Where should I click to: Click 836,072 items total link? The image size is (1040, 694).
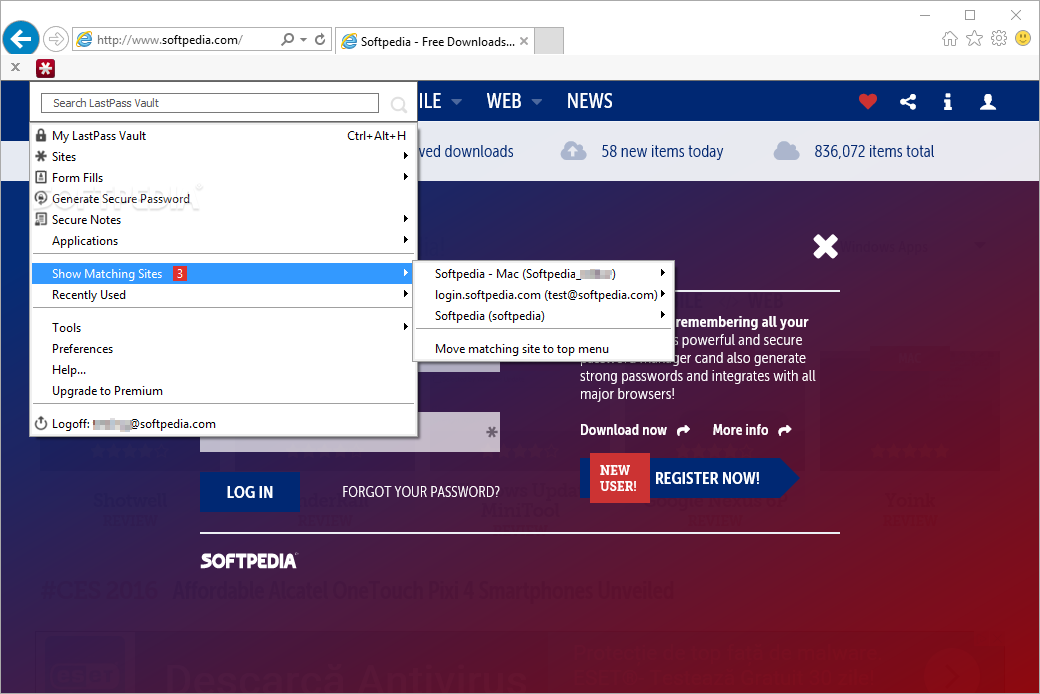click(x=874, y=151)
